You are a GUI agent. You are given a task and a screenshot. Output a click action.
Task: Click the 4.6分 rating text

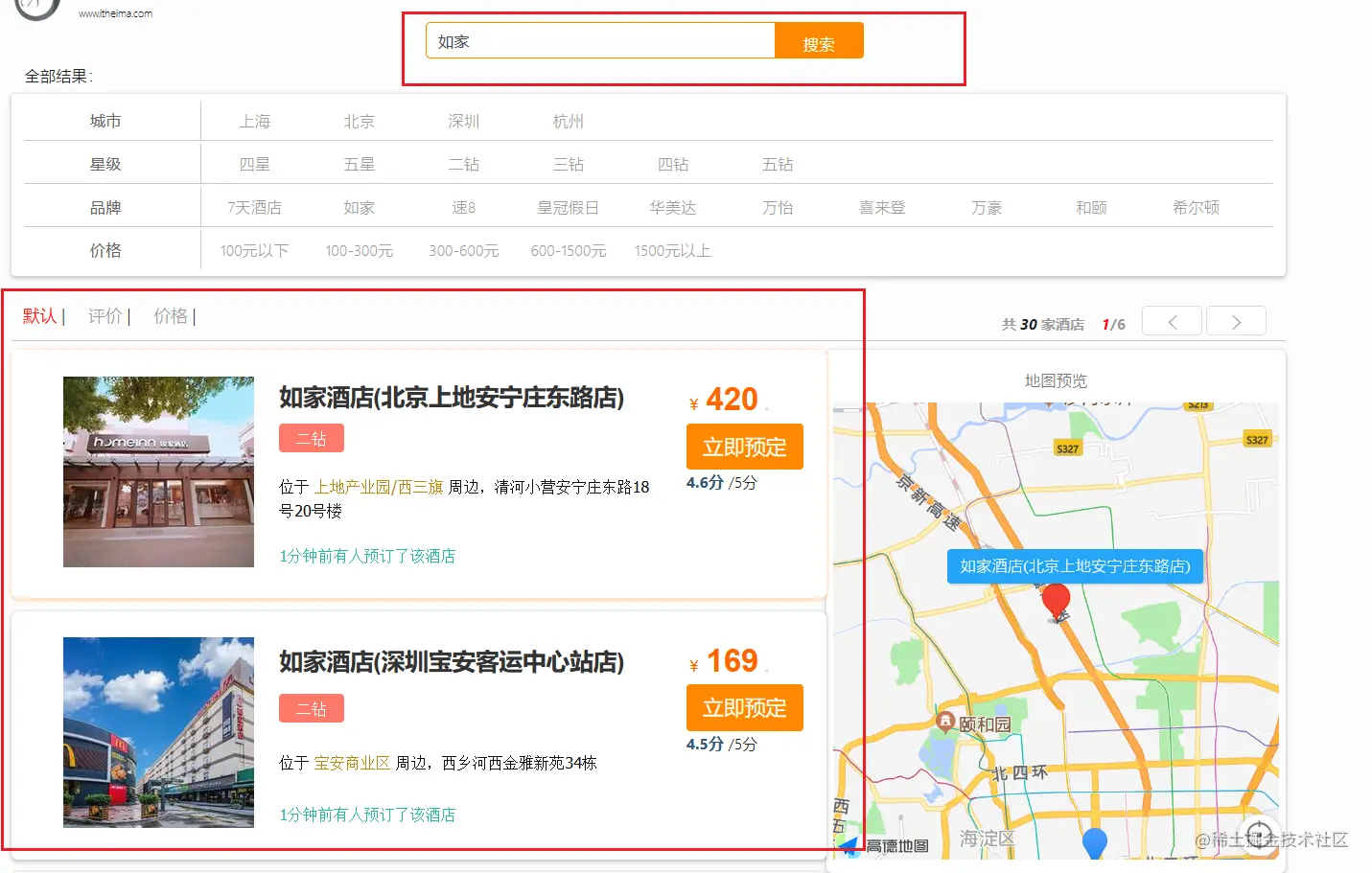point(705,483)
